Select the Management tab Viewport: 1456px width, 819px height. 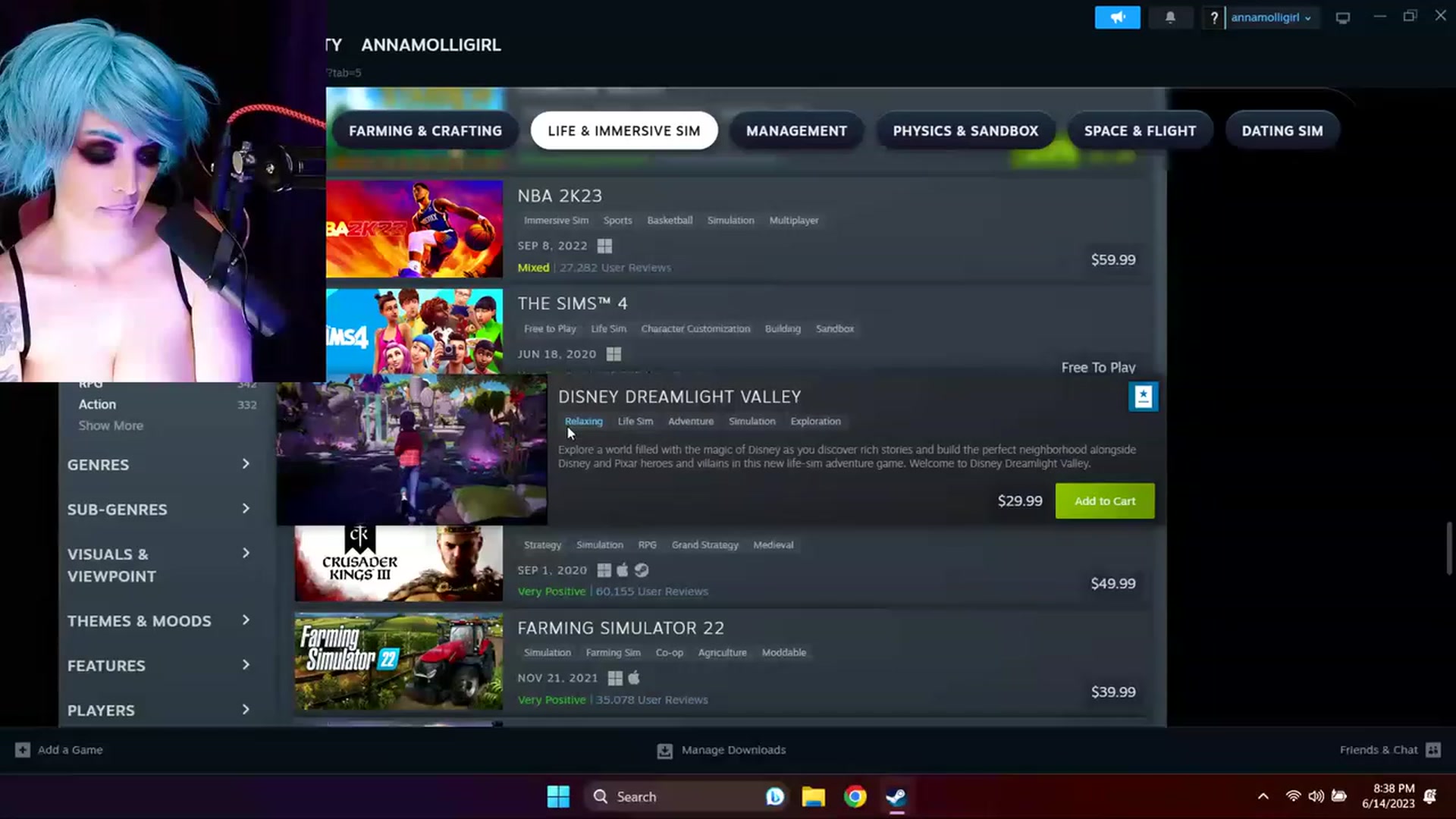(796, 130)
